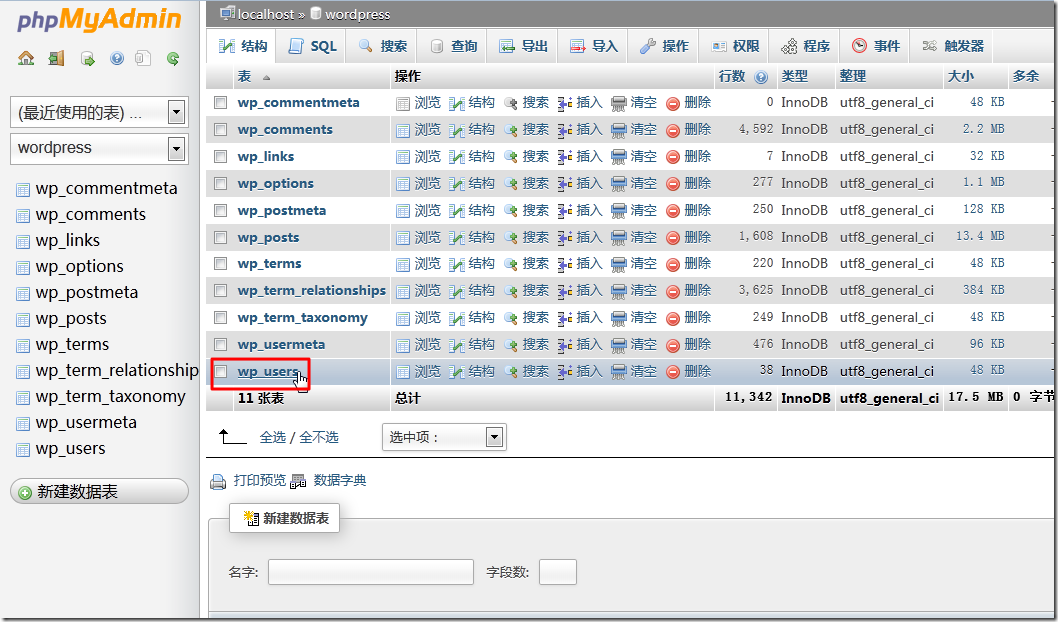
Task: Tick the wp_comments checkbox
Action: (x=221, y=130)
